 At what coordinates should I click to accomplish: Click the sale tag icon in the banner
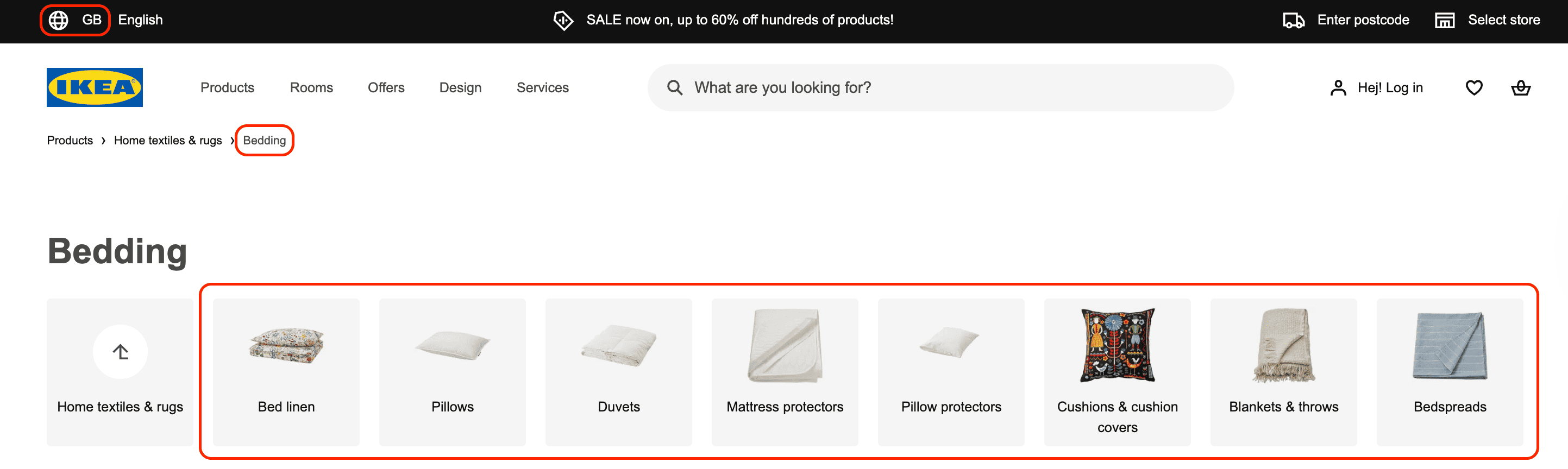tap(563, 20)
